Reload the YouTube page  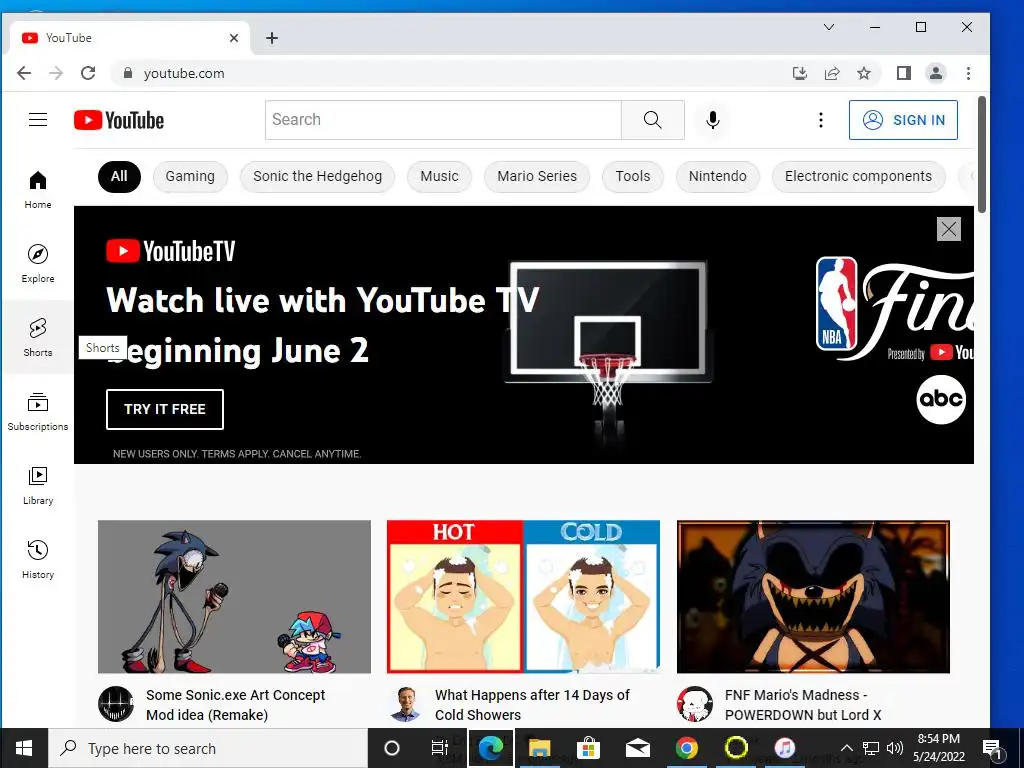pyautogui.click(x=88, y=73)
